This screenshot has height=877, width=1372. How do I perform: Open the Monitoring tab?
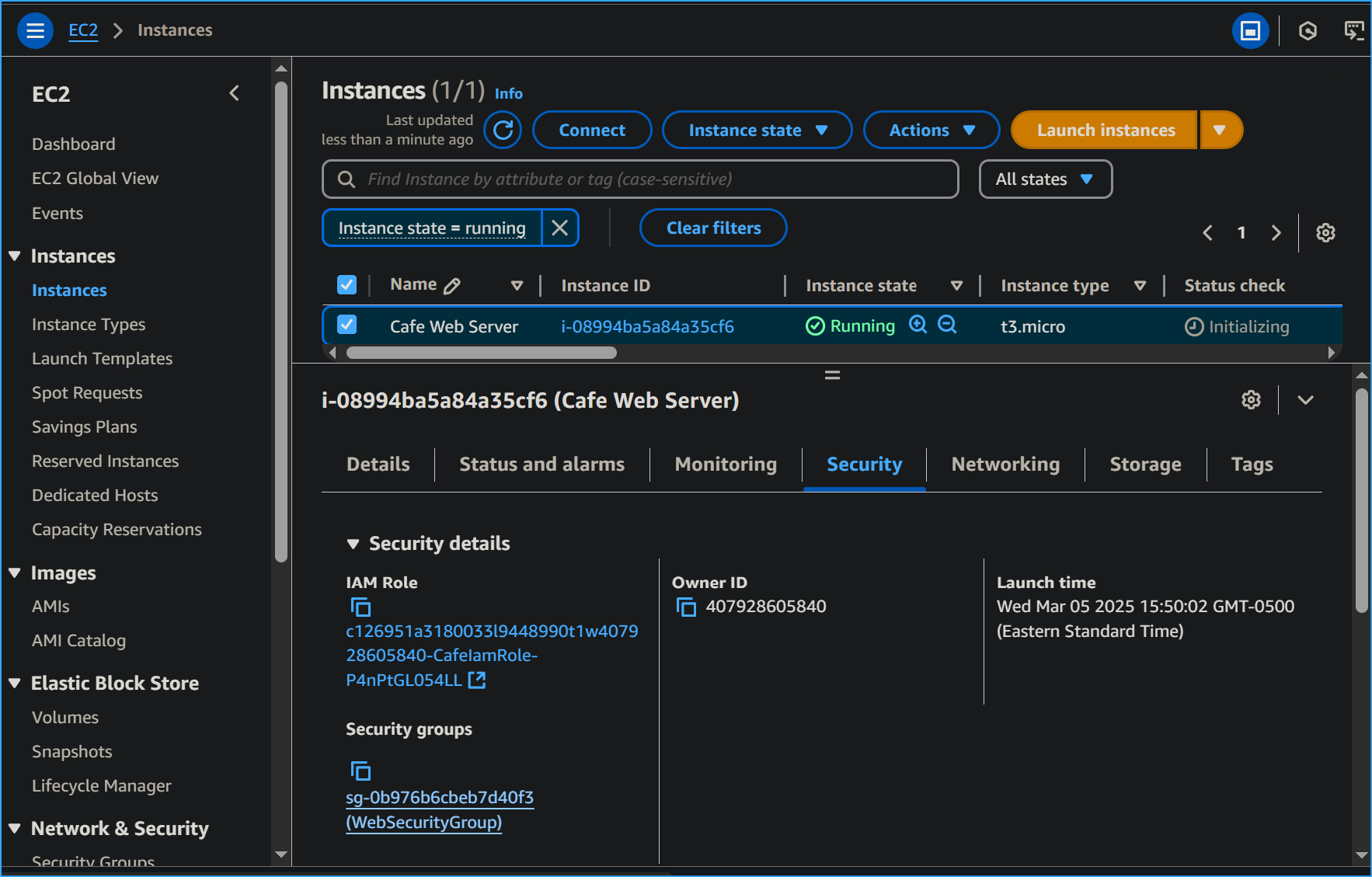coord(725,464)
